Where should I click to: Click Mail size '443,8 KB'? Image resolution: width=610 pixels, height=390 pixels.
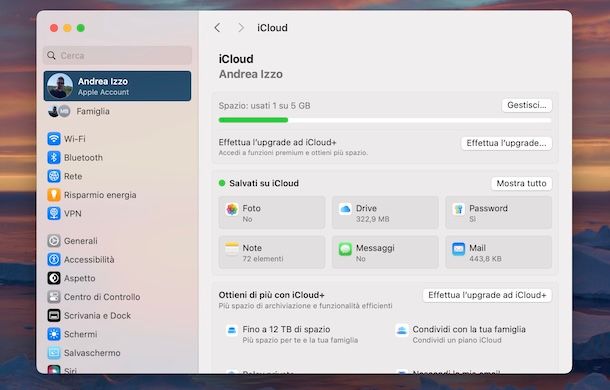[x=485, y=258]
